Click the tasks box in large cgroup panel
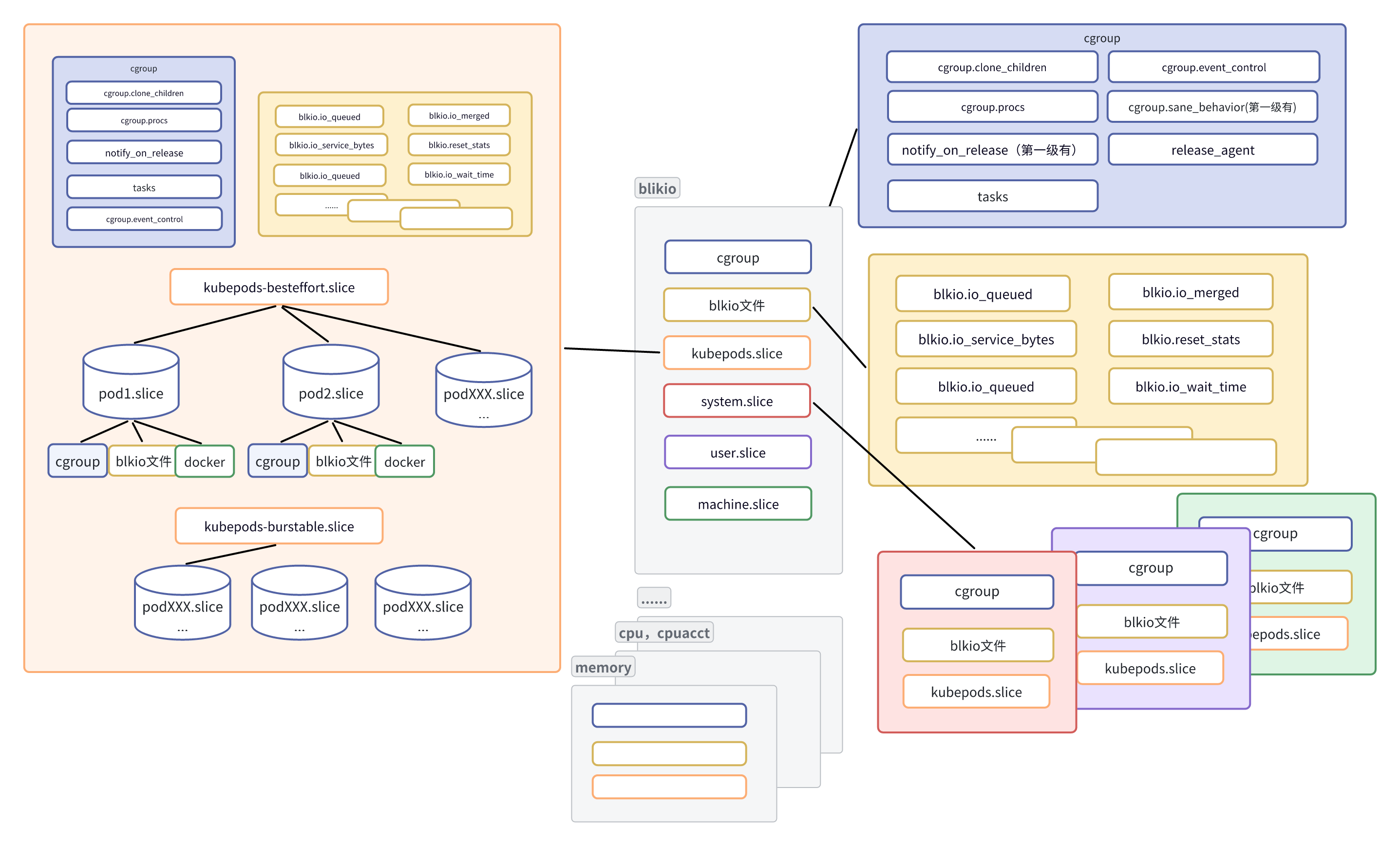The height and width of the screenshot is (846, 1400). [992, 197]
